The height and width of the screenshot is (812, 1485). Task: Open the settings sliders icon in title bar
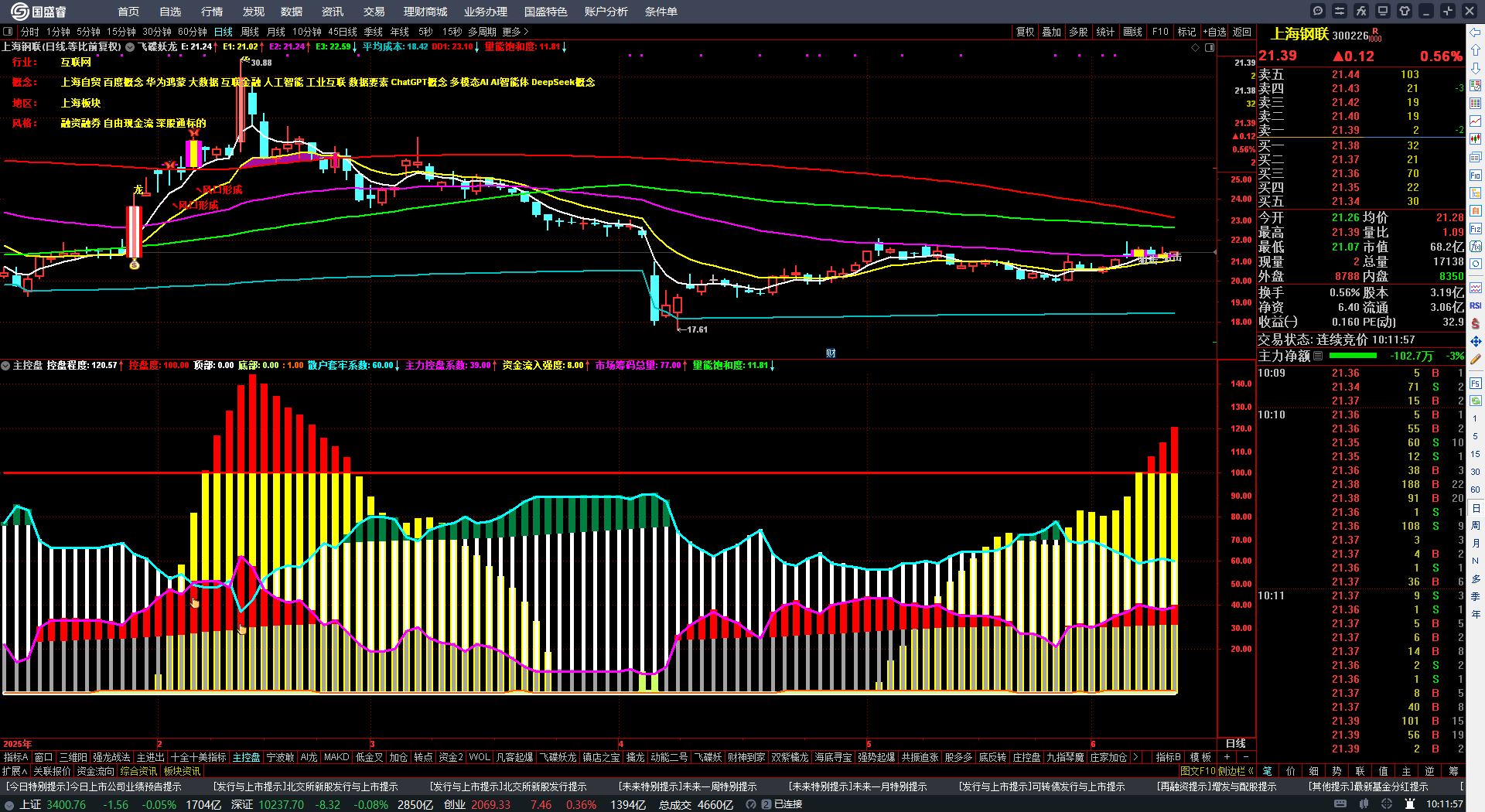click(x=1340, y=11)
